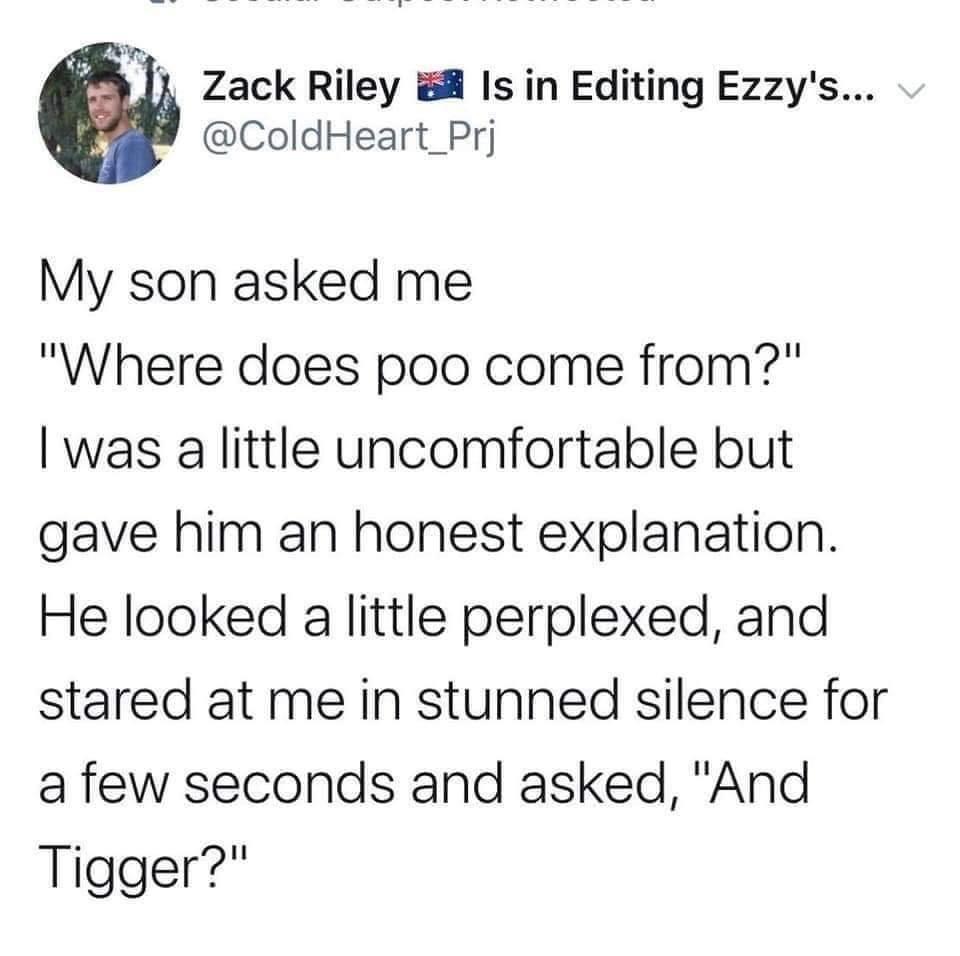This screenshot has height=956, width=960.
Task: Tap the "stared at me in stunned silence for" line
Action: pos(463,701)
